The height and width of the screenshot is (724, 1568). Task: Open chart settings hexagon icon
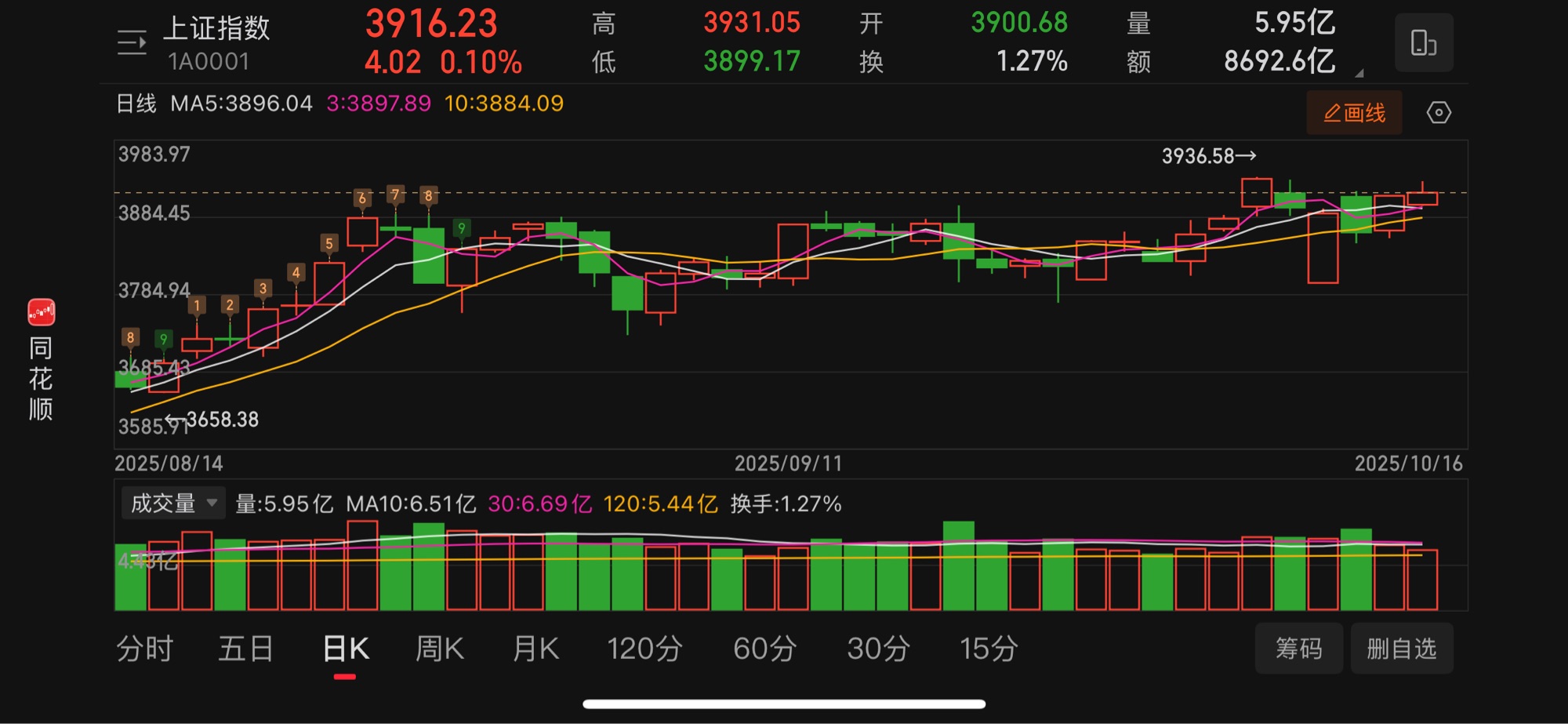(x=1438, y=113)
